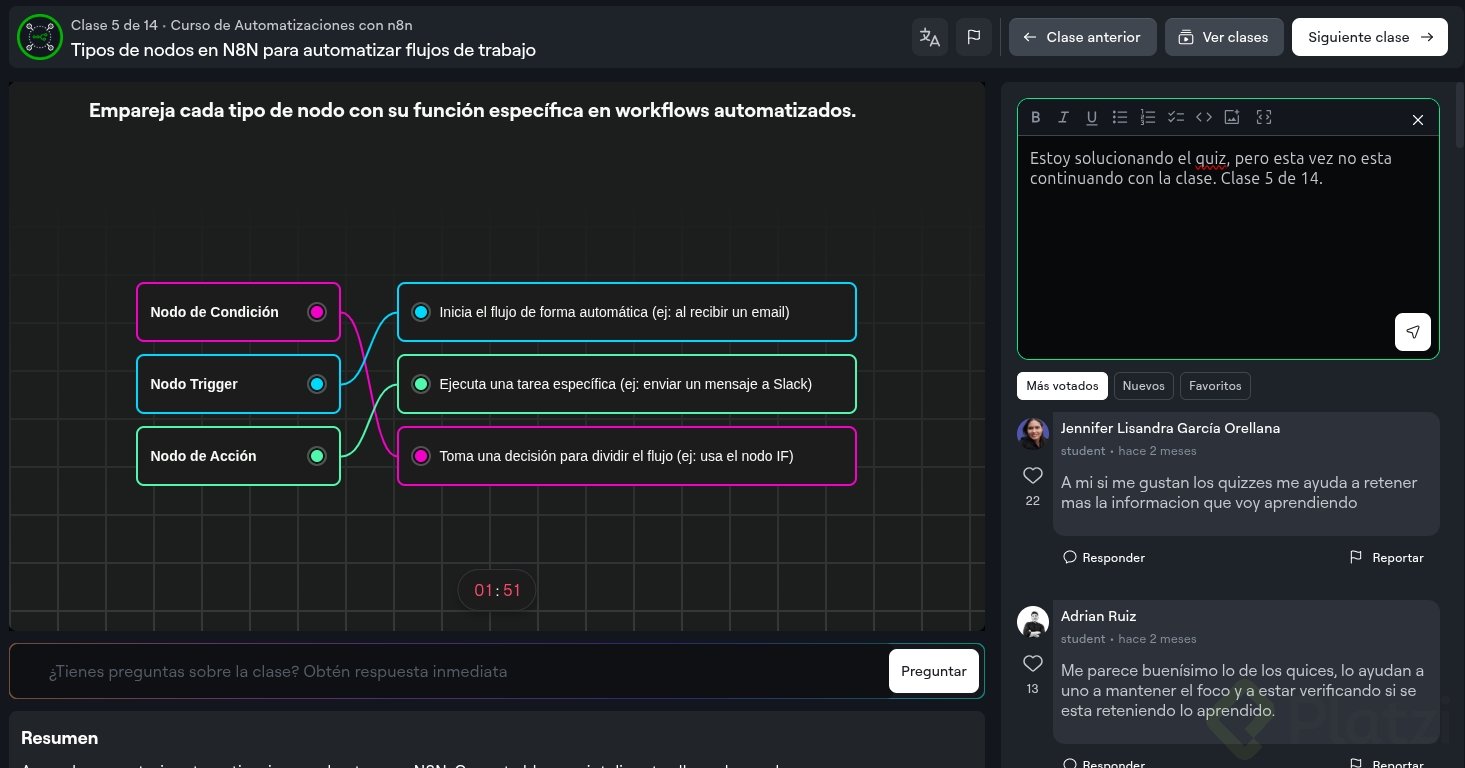Open Adrian Ruiz's avatar
This screenshot has width=1465, height=768.
coord(1033,622)
